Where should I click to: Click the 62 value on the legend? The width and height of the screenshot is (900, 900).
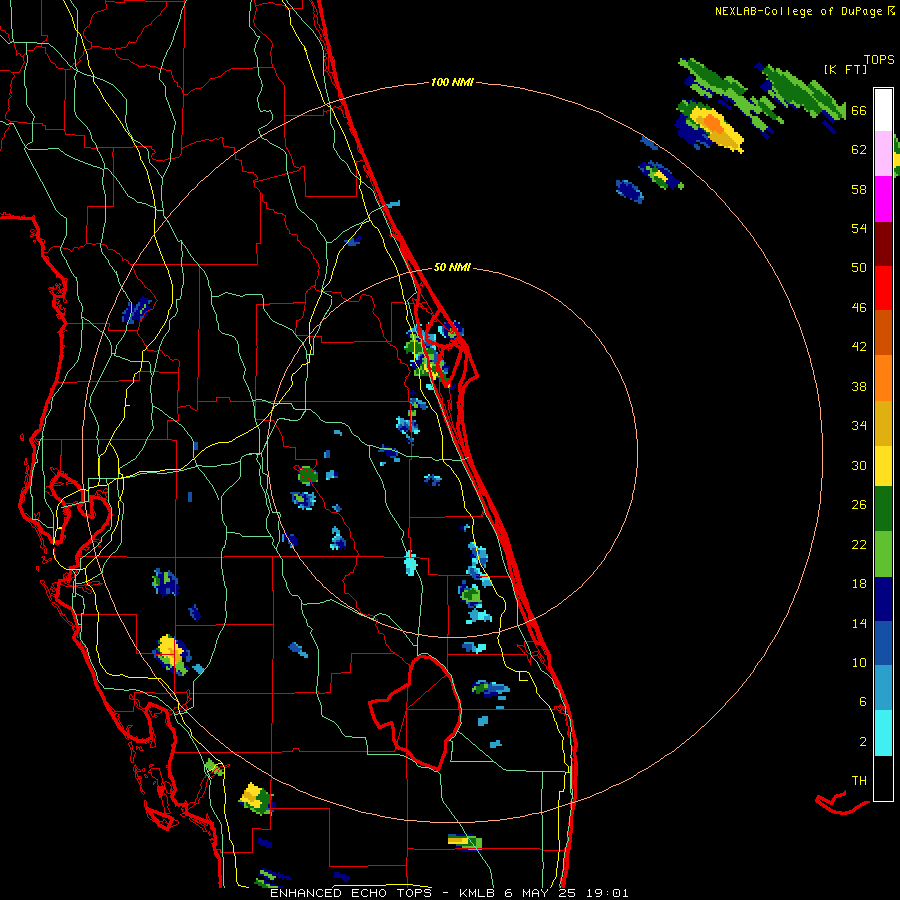(x=859, y=150)
